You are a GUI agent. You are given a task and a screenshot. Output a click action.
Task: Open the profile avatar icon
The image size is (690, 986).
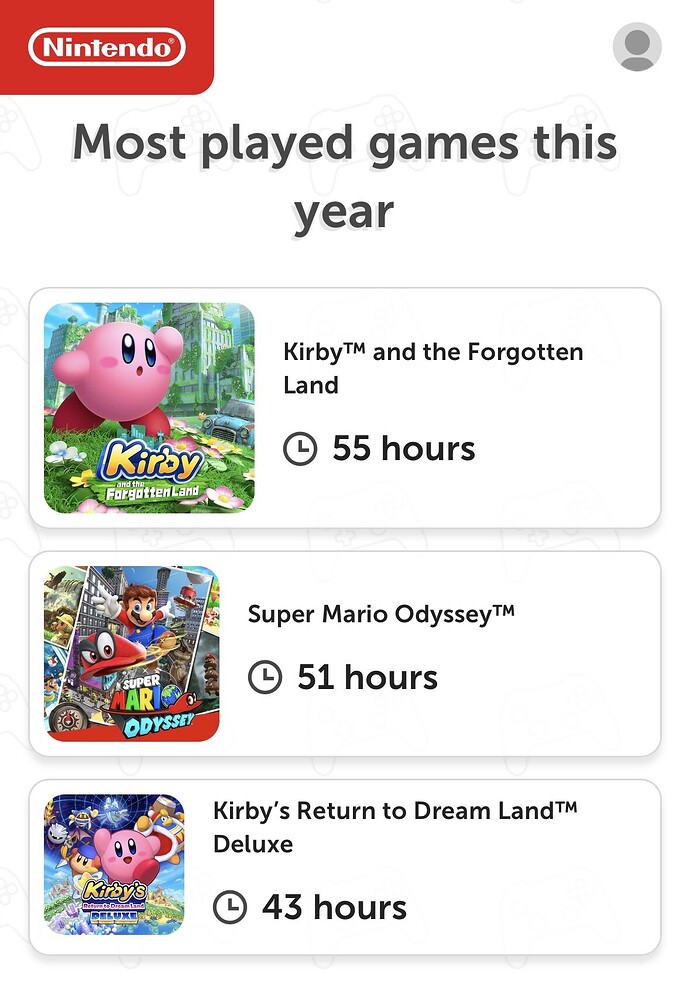637,46
